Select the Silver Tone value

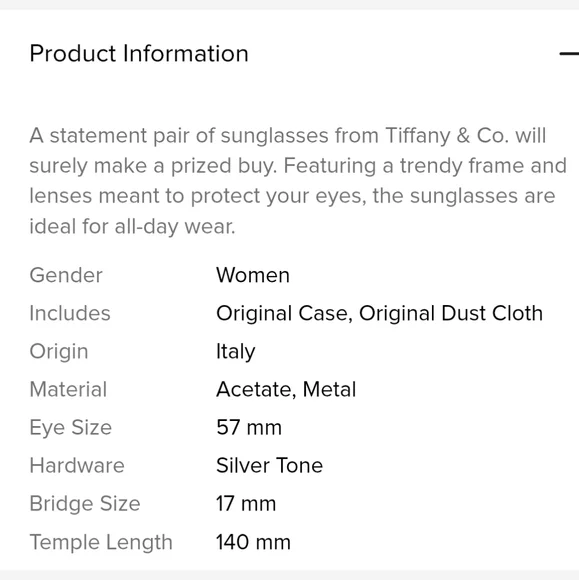pyautogui.click(x=269, y=466)
